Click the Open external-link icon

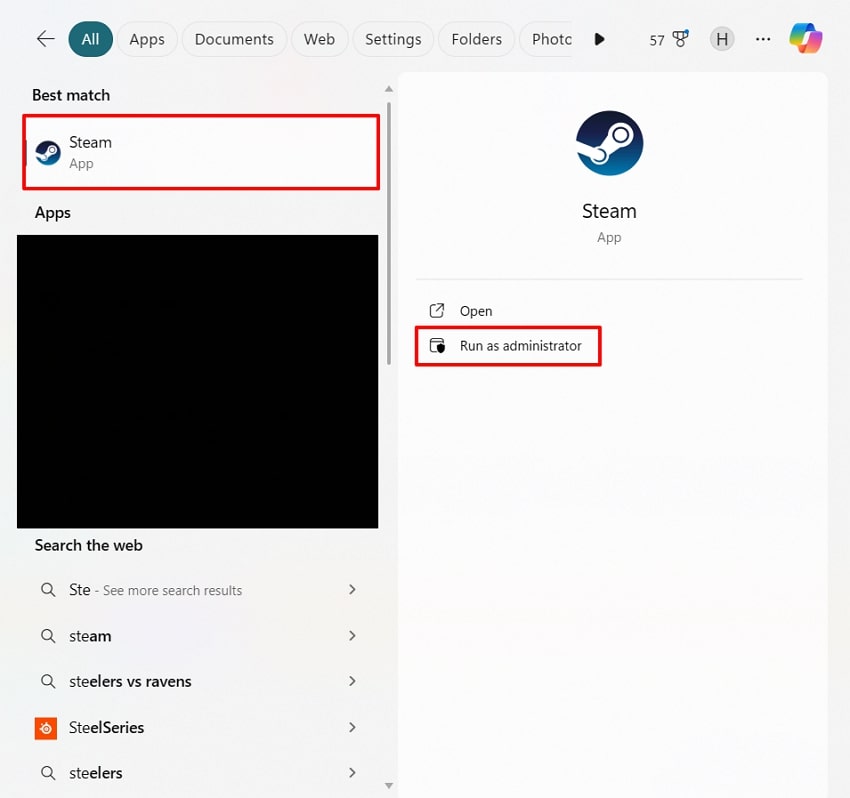point(437,311)
